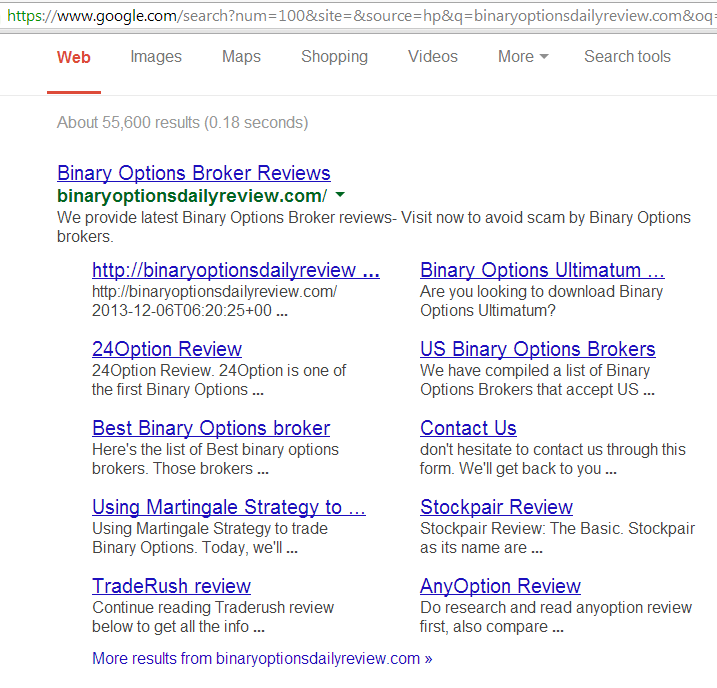Click snippet 'Here's the list of Best binary options'
The image size is (717, 688).
[x=215, y=459]
